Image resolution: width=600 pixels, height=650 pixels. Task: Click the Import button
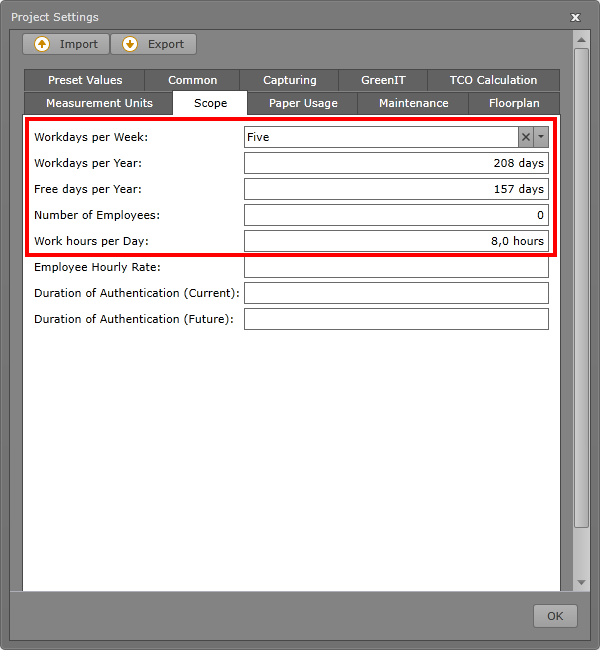coord(66,44)
